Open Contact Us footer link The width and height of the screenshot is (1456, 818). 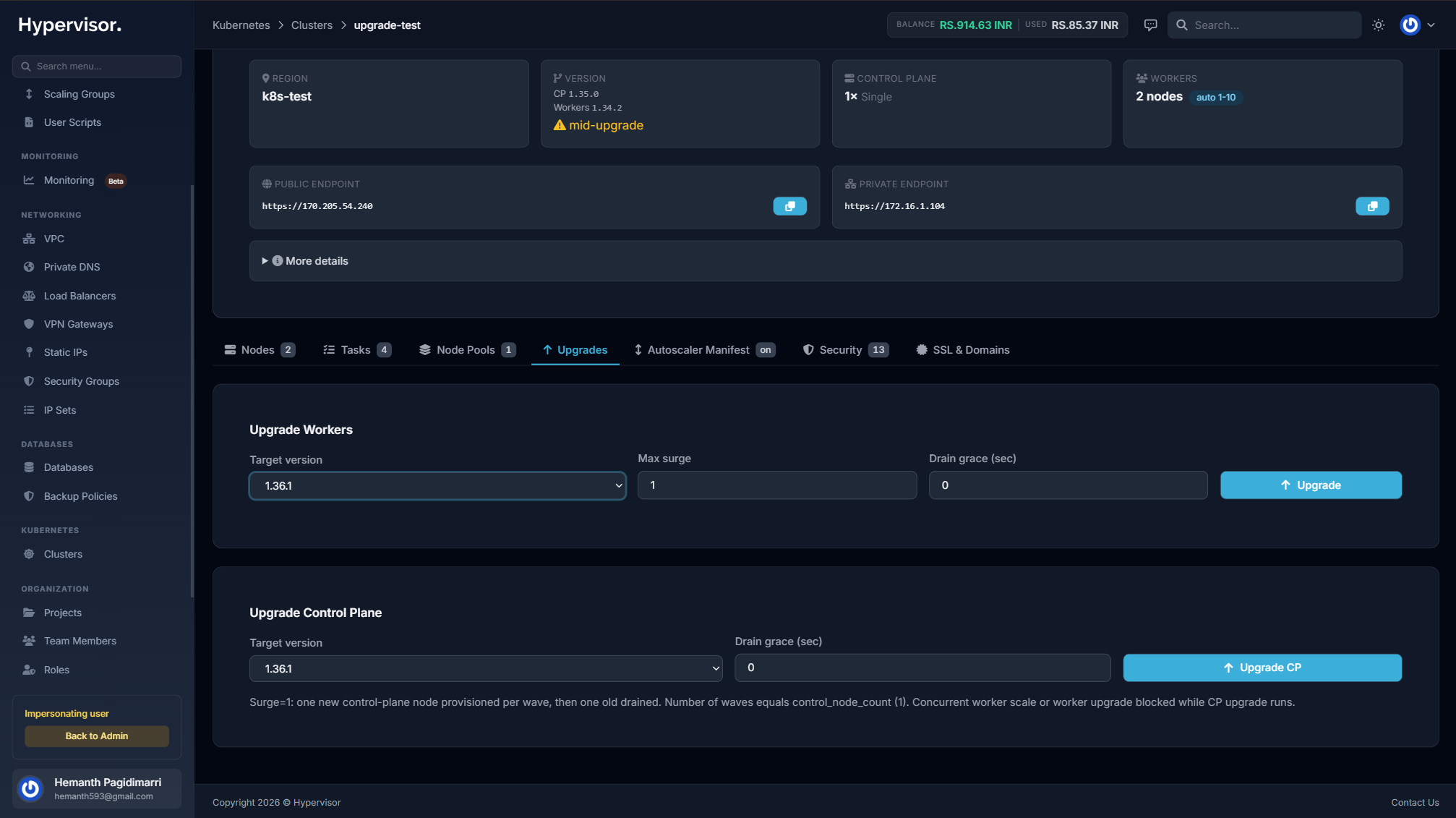(x=1415, y=803)
